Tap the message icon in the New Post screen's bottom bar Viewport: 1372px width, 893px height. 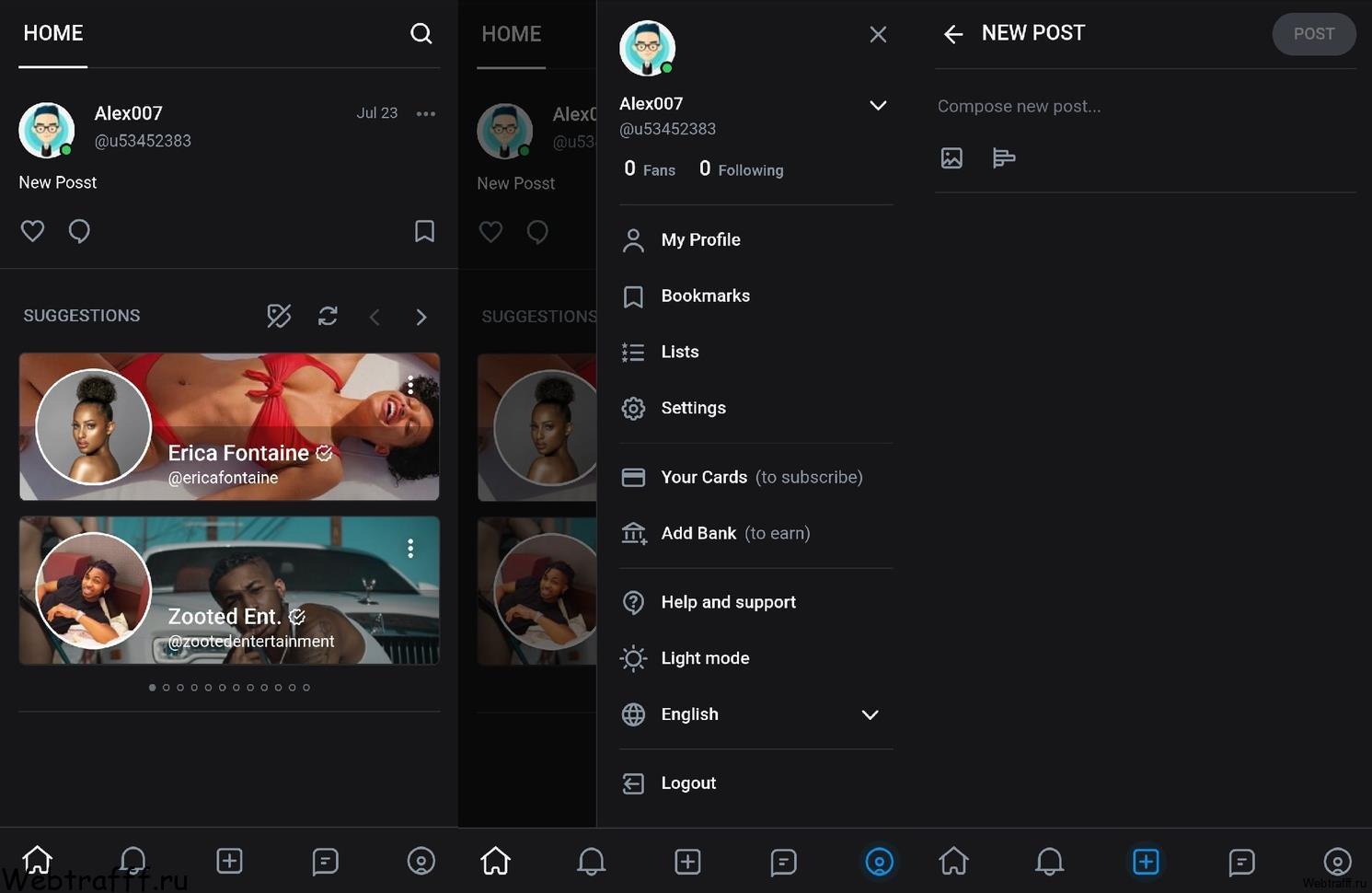pos(1241,862)
